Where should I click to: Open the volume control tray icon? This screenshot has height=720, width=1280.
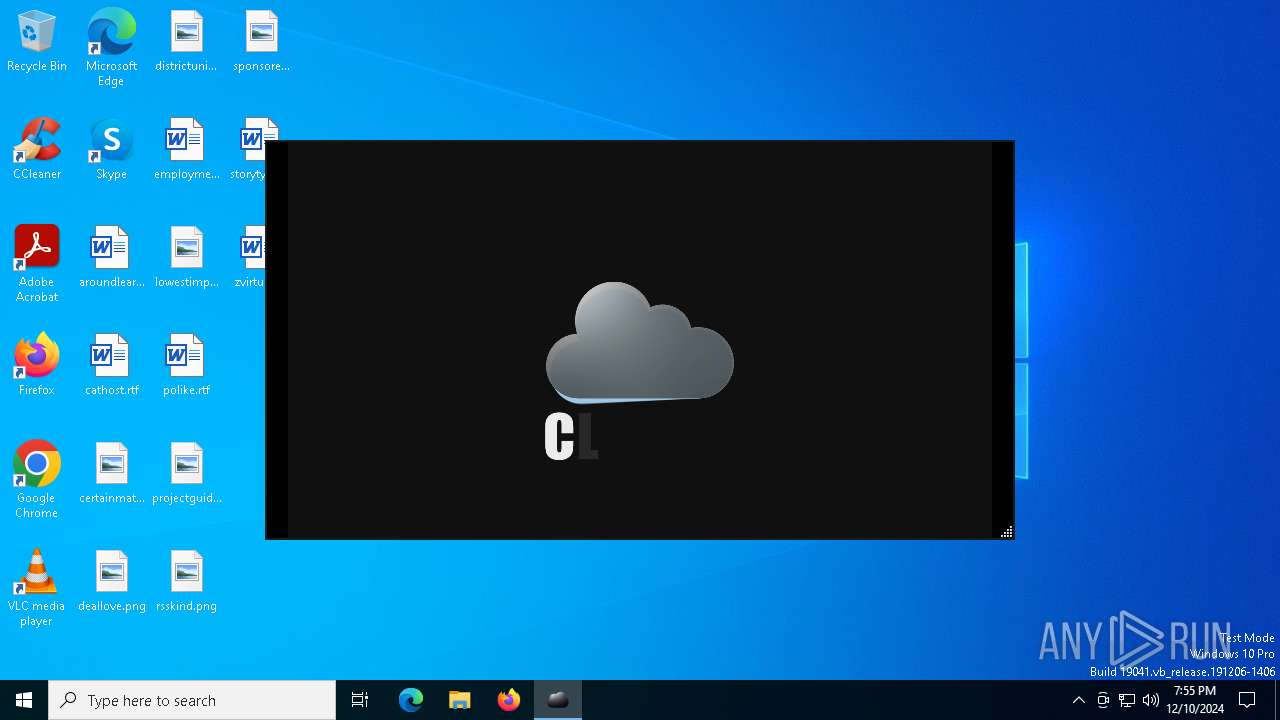point(1151,700)
